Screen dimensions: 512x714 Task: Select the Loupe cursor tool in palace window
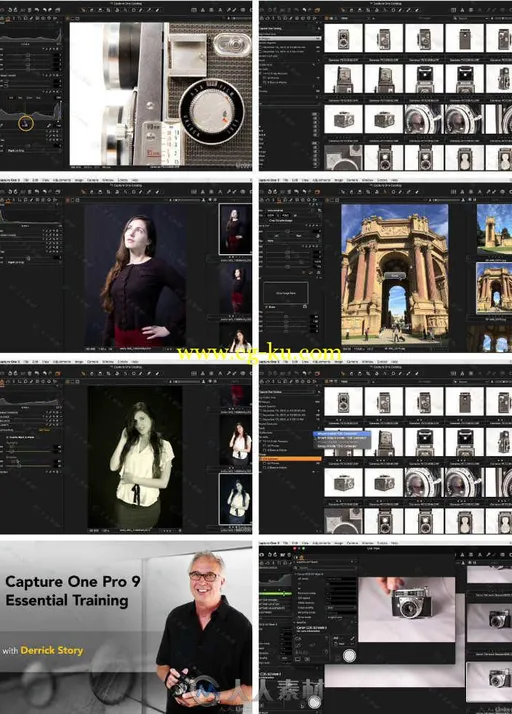(359, 192)
